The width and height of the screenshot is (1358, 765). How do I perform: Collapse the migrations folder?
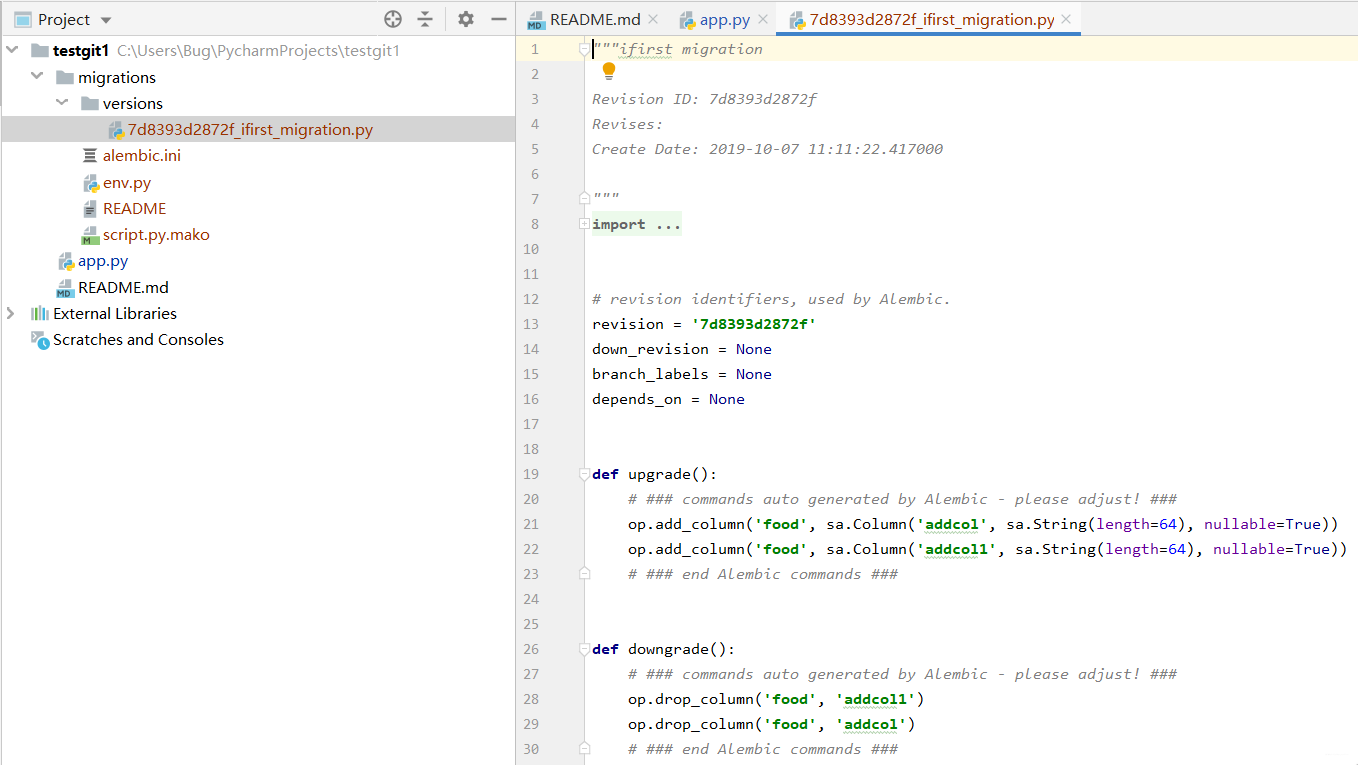pyautogui.click(x=37, y=77)
